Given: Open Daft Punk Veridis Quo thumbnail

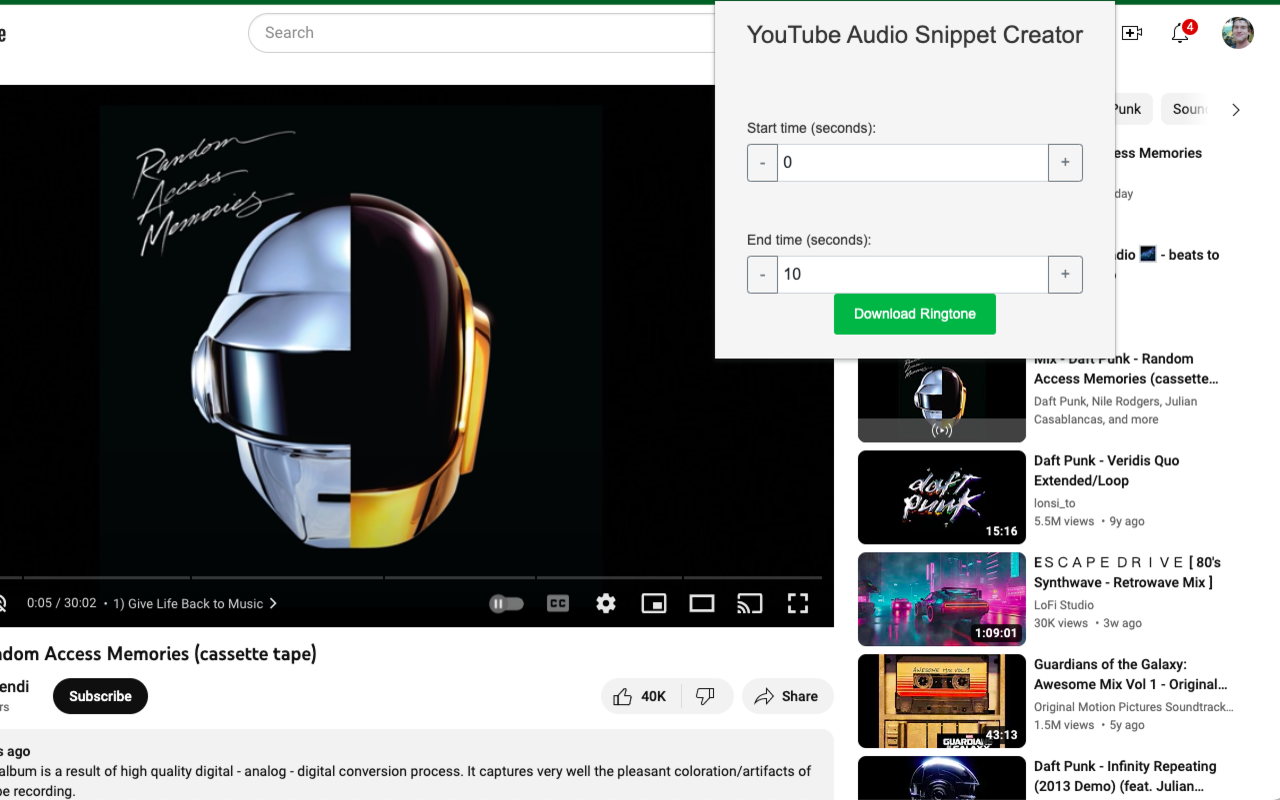Looking at the screenshot, I should click(x=942, y=497).
